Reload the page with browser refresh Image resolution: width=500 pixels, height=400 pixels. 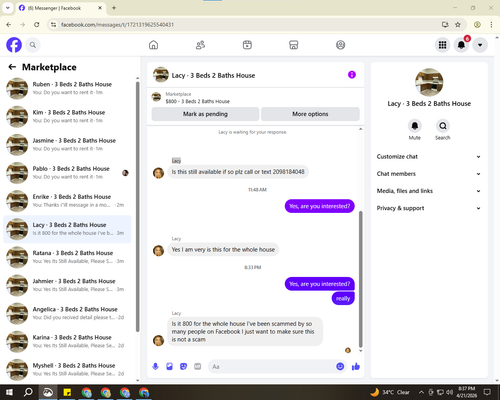click(x=37, y=25)
